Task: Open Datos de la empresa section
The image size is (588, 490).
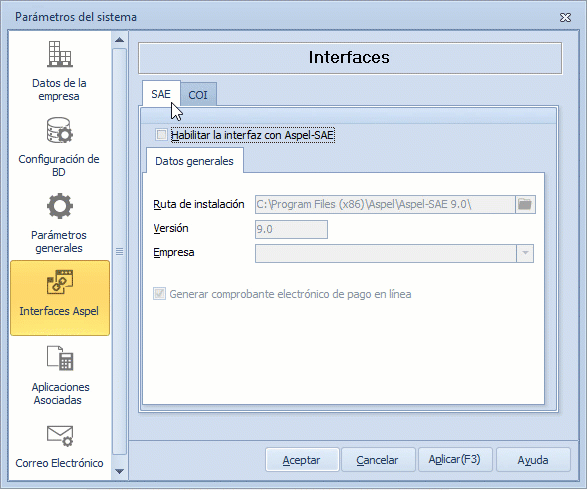Action: [59, 70]
